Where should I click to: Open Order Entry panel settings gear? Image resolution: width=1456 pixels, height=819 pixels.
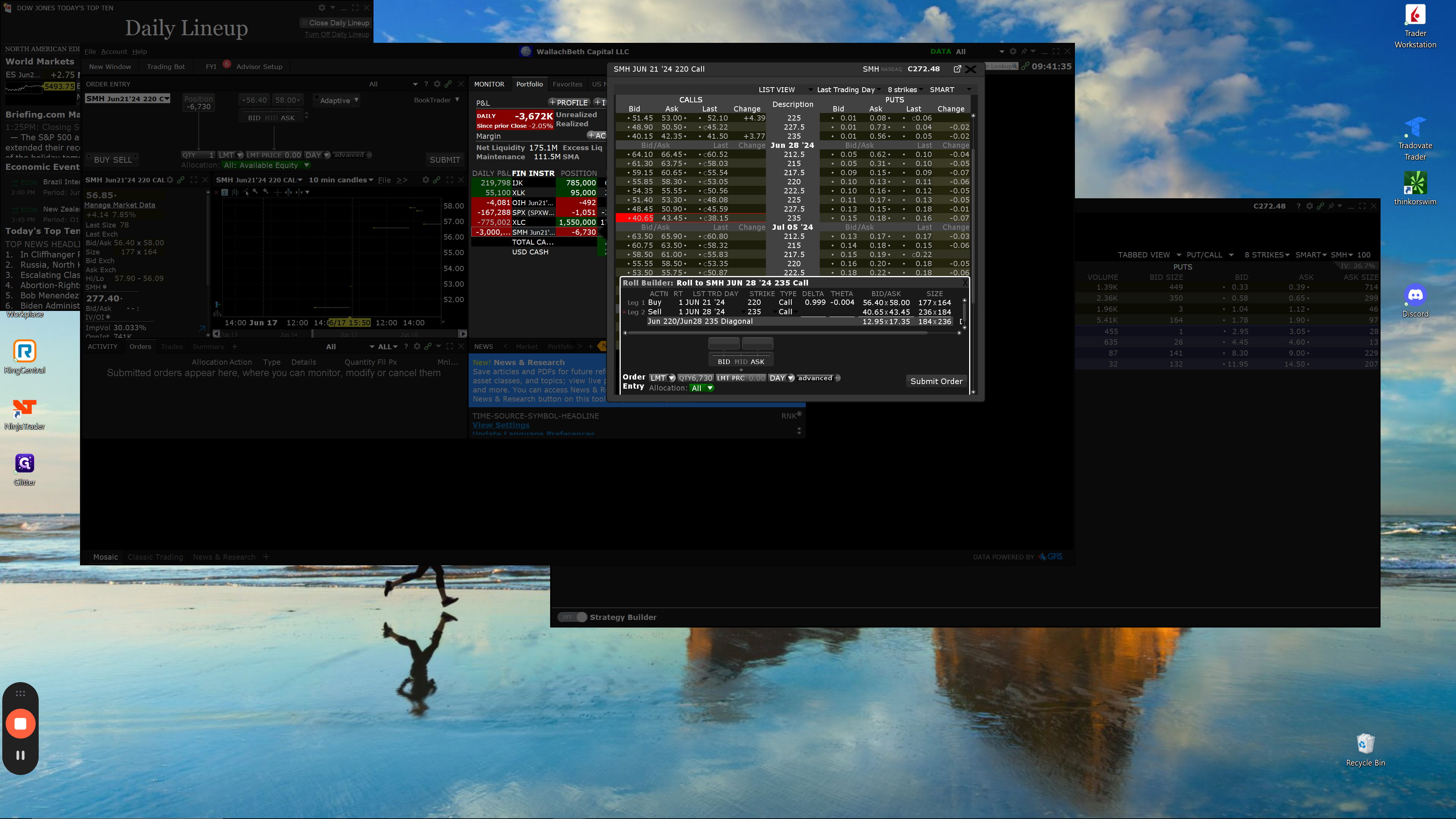(437, 84)
